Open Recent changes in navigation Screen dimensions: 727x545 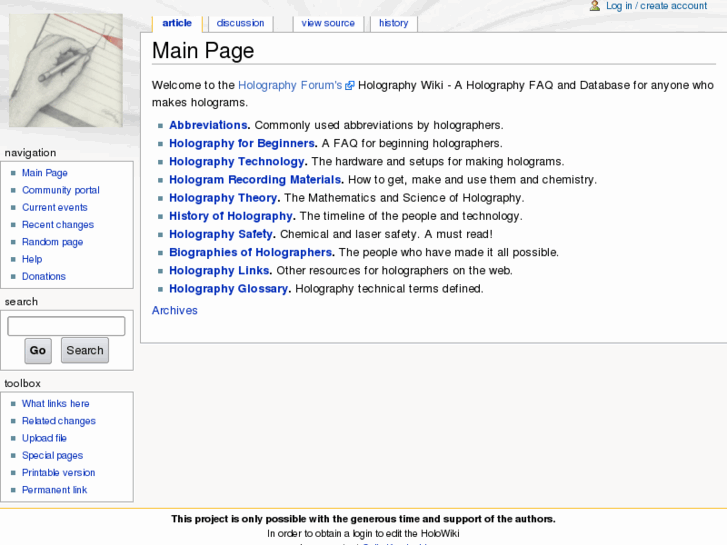58,224
